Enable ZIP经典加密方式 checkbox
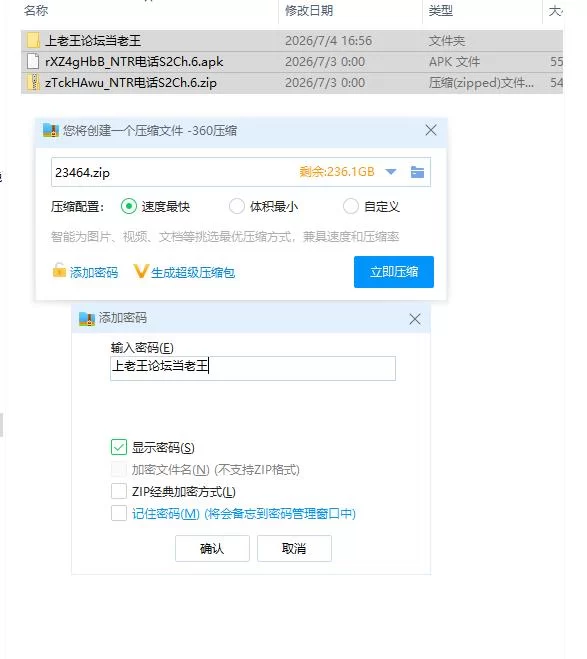The width and height of the screenshot is (587, 659). coord(119,491)
